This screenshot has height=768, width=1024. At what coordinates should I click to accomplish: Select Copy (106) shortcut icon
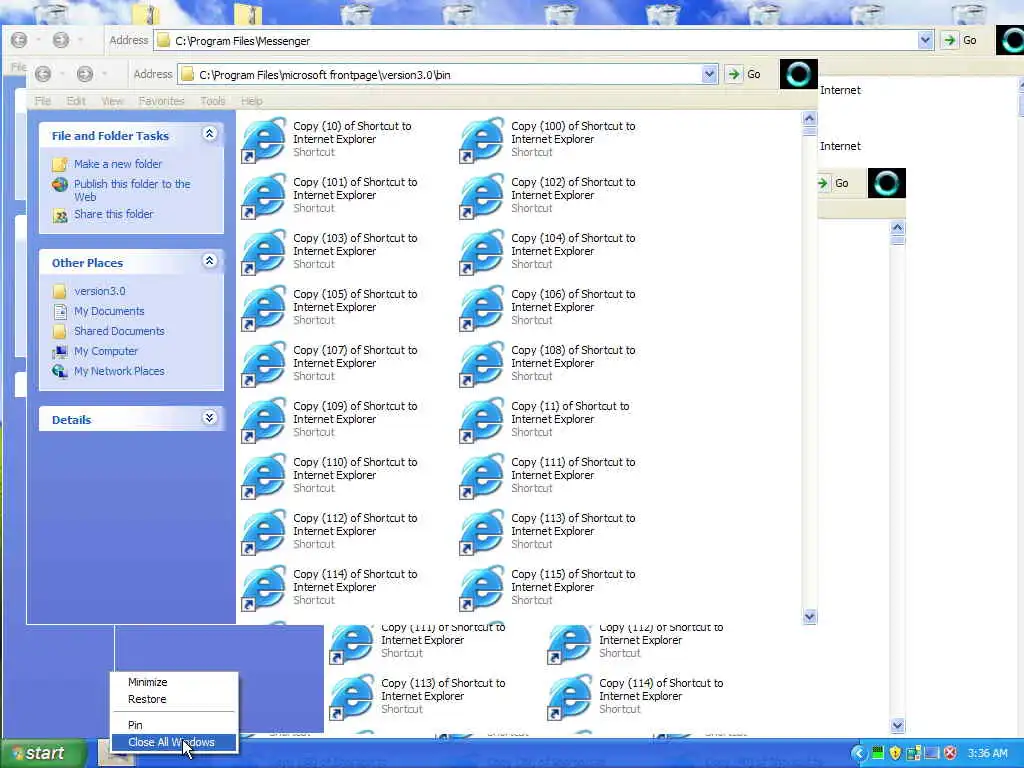(482, 308)
